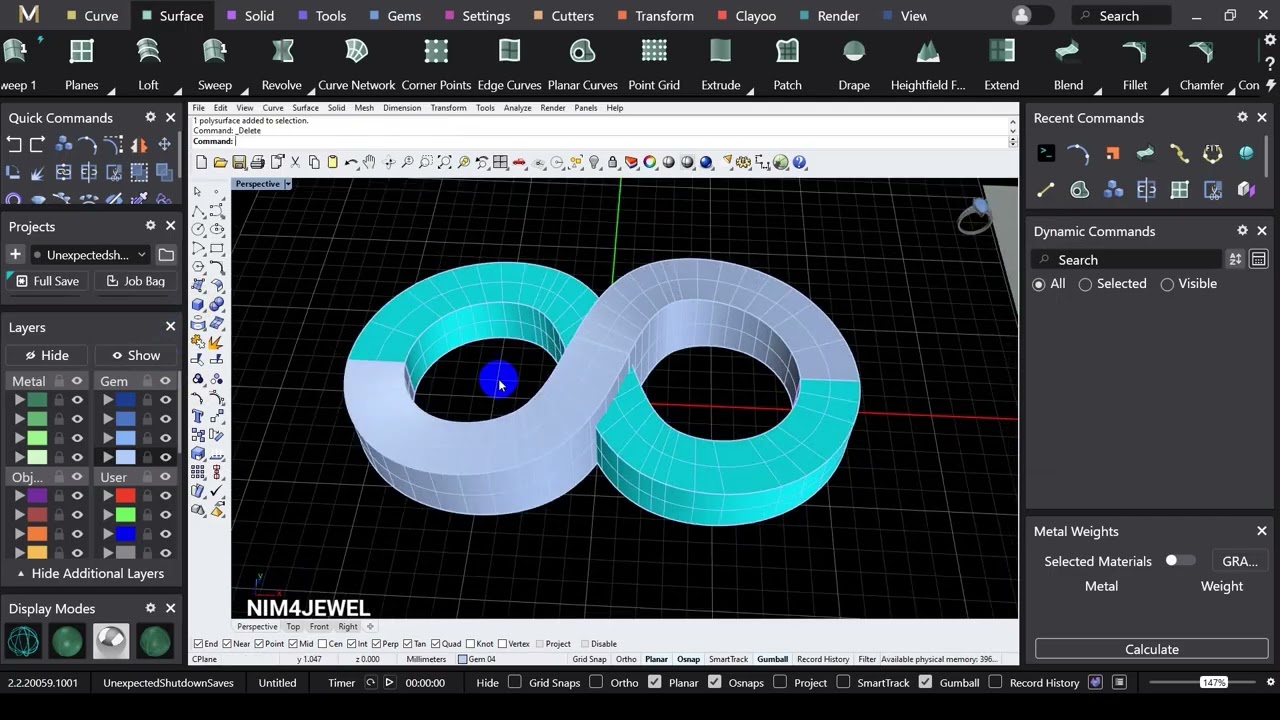Select the Sweep tool icon
Viewport: 1280px width, 720px height.
pos(215,52)
